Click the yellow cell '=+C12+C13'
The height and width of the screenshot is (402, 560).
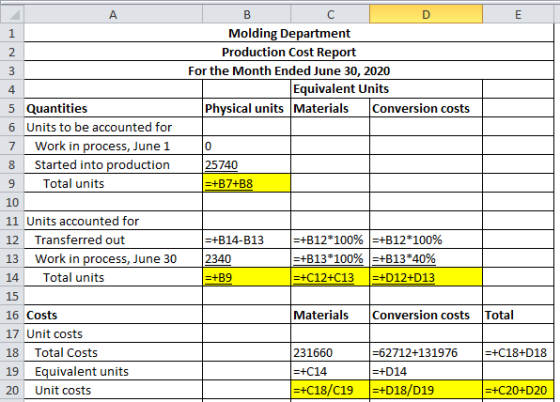pos(330,277)
